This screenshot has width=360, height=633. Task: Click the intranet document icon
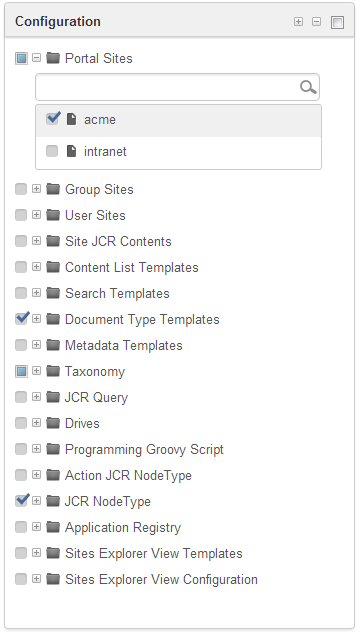point(71,151)
